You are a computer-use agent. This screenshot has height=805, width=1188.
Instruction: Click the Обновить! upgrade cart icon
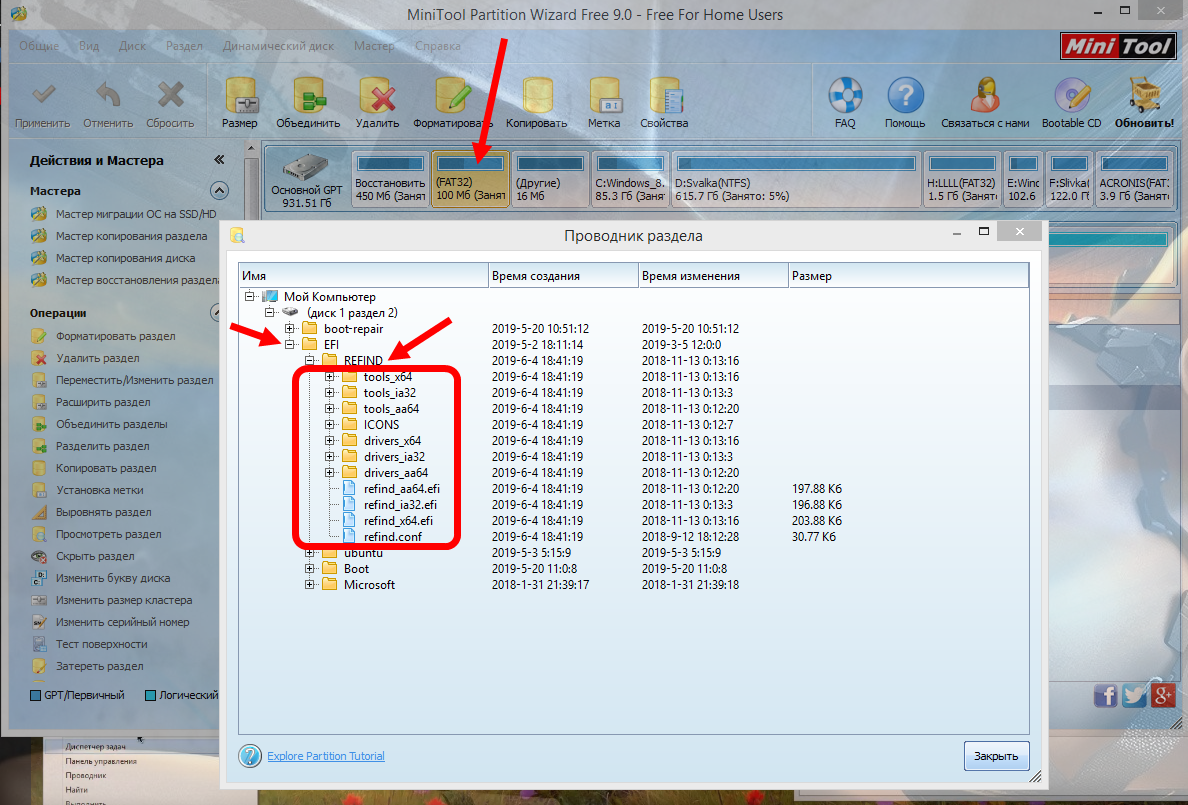pyautogui.click(x=1144, y=95)
